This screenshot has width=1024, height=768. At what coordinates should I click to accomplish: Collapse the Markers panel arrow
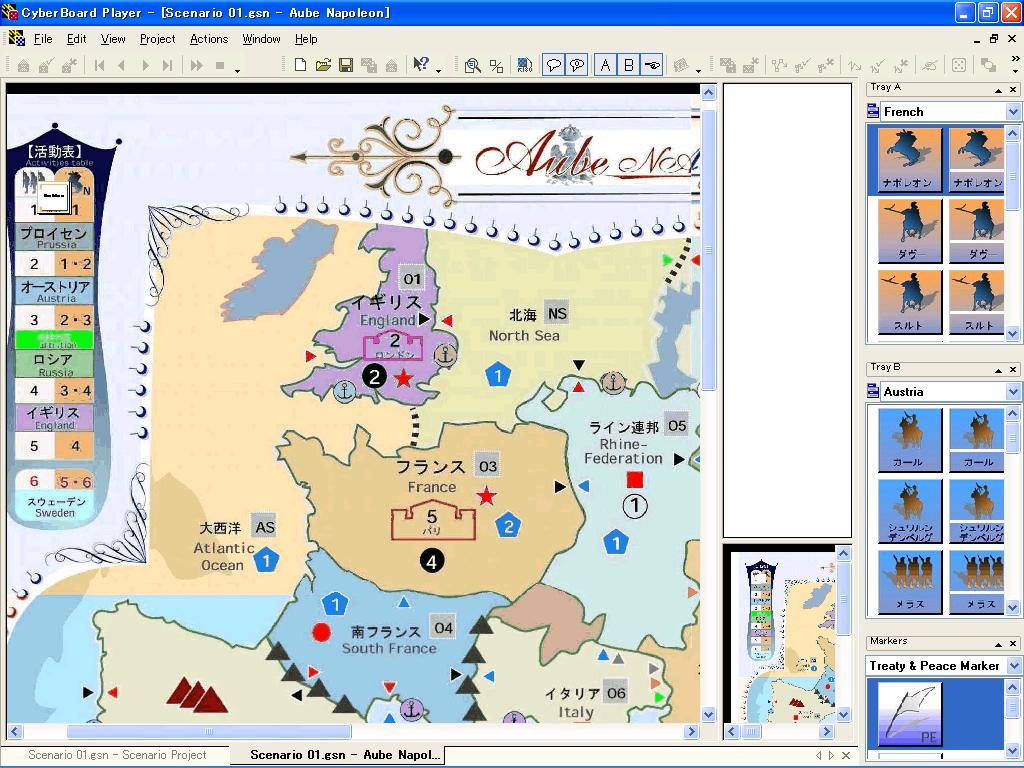pos(998,644)
